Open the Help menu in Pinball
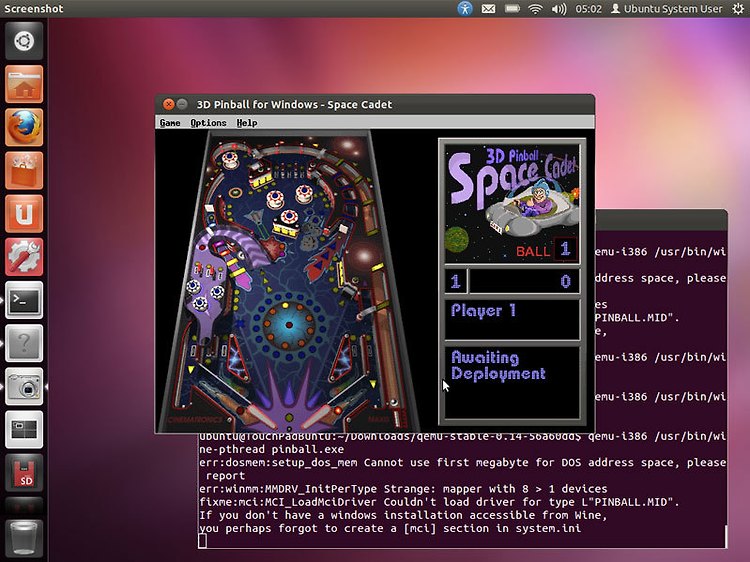This screenshot has width=750, height=562. 247,123
